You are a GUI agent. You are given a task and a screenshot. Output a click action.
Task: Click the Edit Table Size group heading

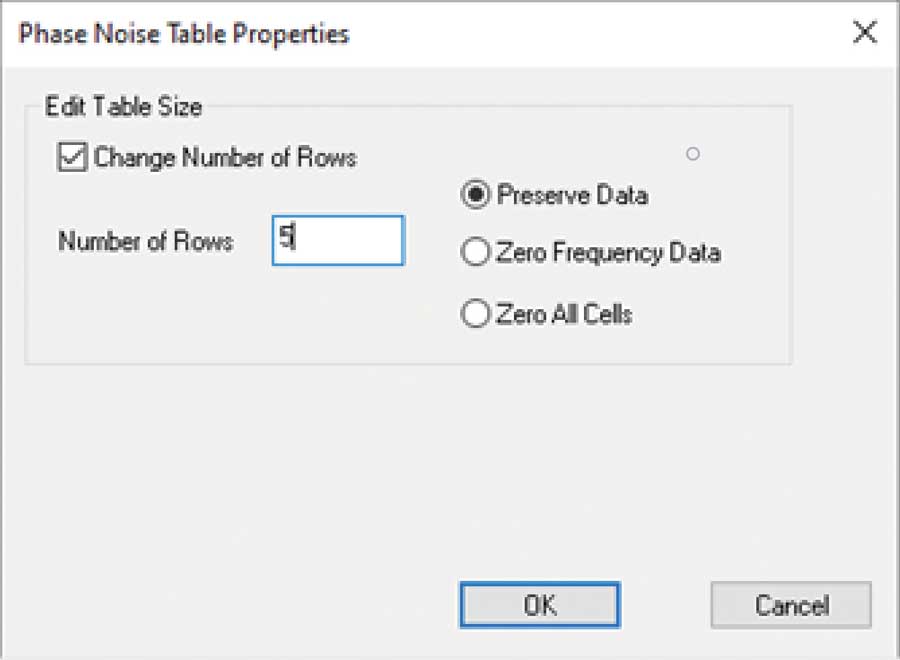(x=123, y=107)
